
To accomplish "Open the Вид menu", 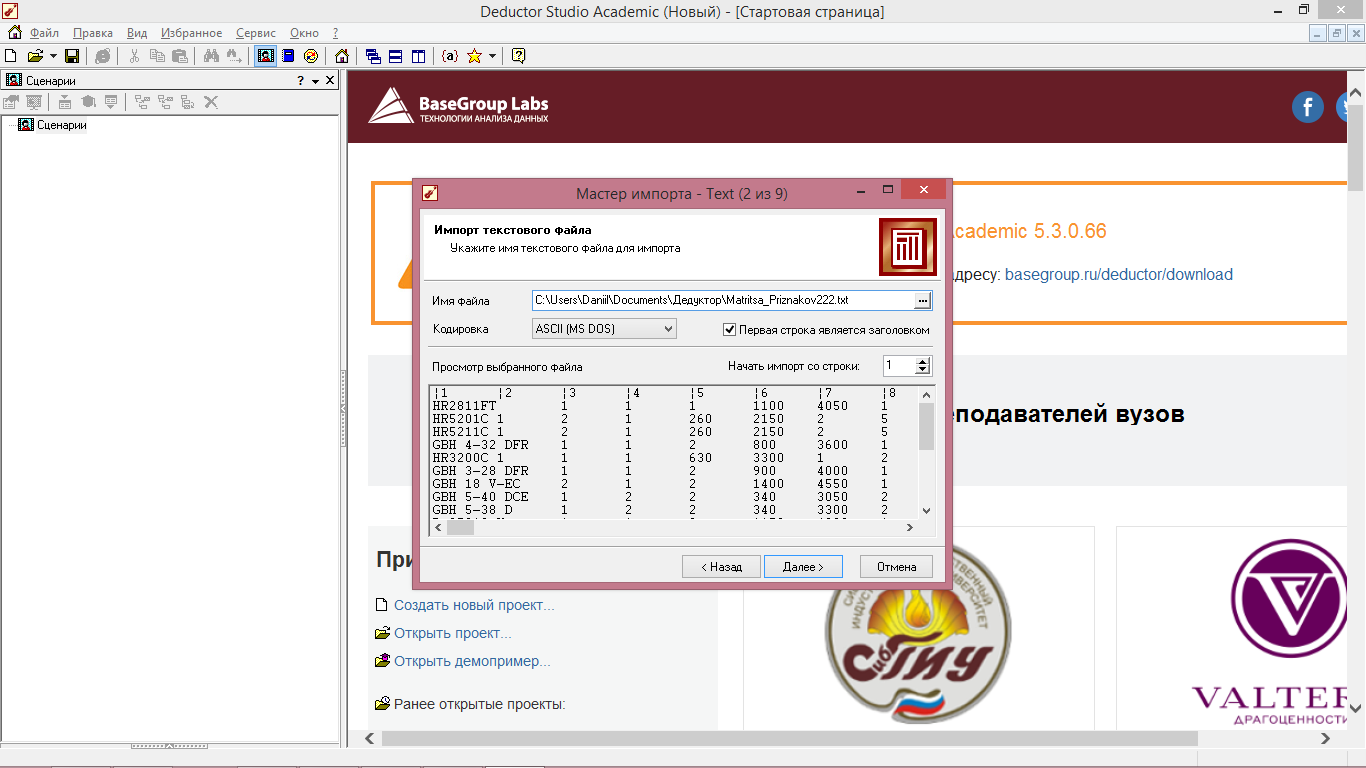I will [x=137, y=33].
